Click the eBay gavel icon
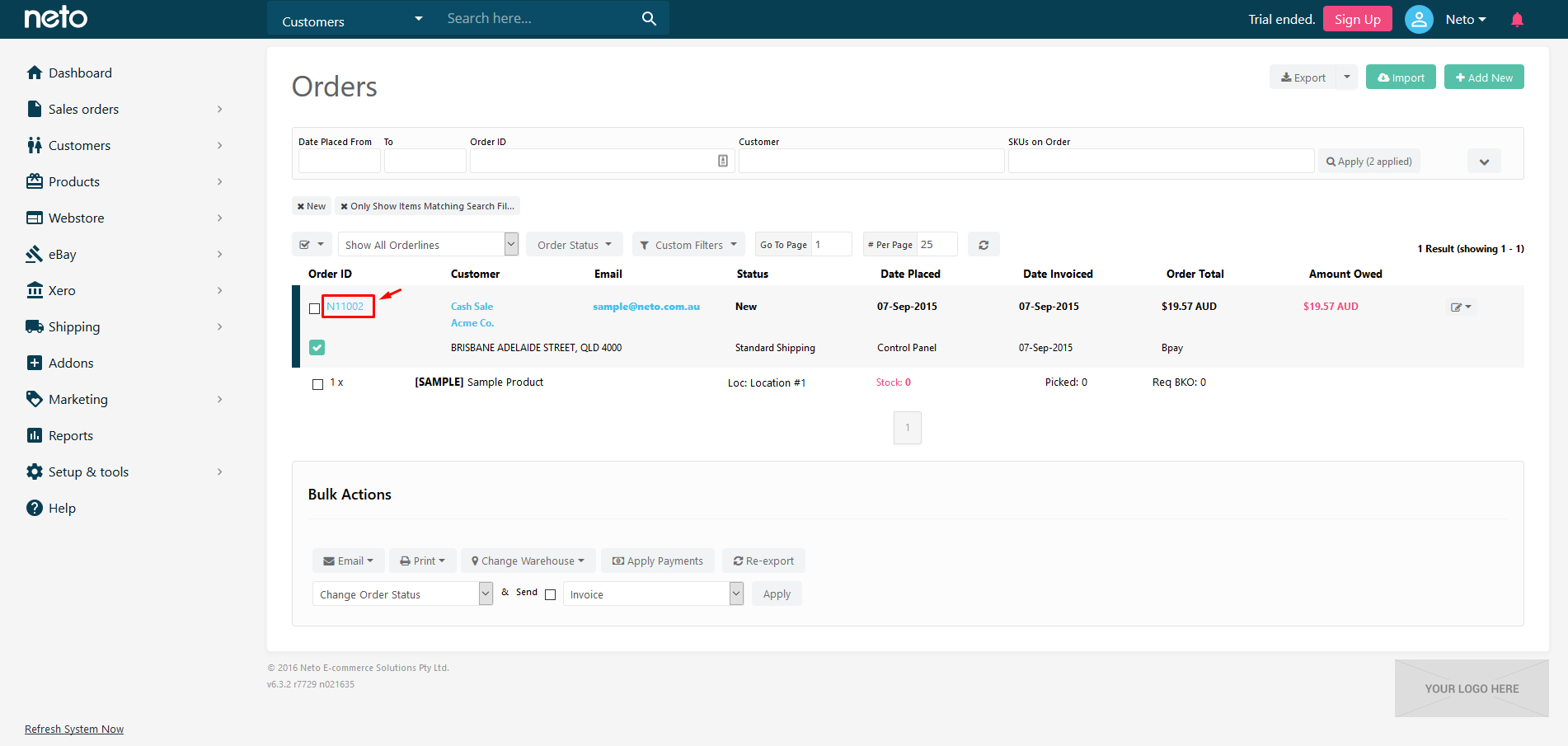Viewport: 1568px width, 746px height. click(x=35, y=254)
